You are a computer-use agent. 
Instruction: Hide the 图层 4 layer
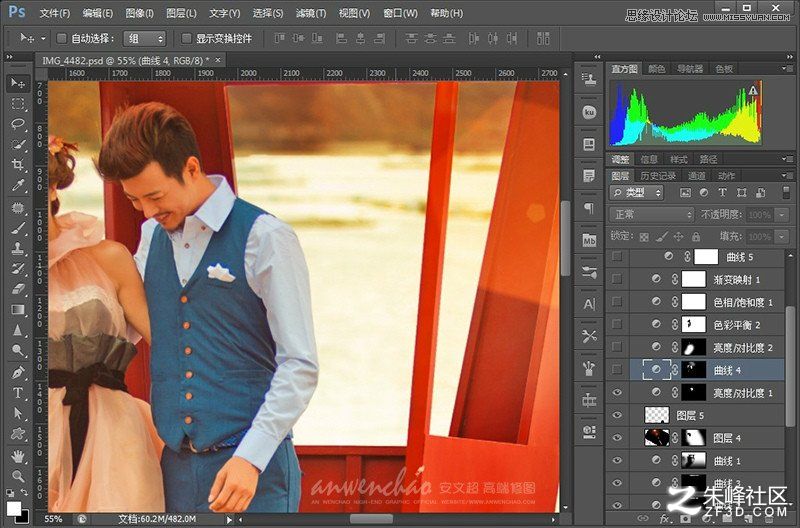coord(617,438)
